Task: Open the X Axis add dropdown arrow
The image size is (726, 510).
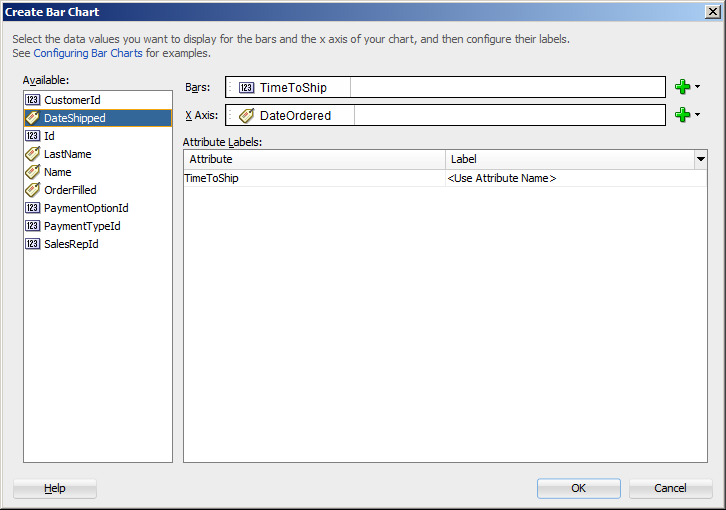Action: coord(697,114)
